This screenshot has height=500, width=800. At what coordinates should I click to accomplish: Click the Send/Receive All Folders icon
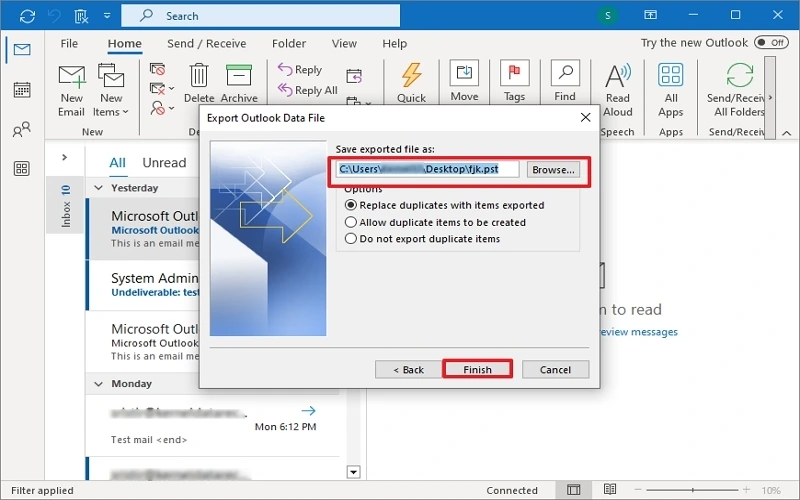(x=739, y=78)
